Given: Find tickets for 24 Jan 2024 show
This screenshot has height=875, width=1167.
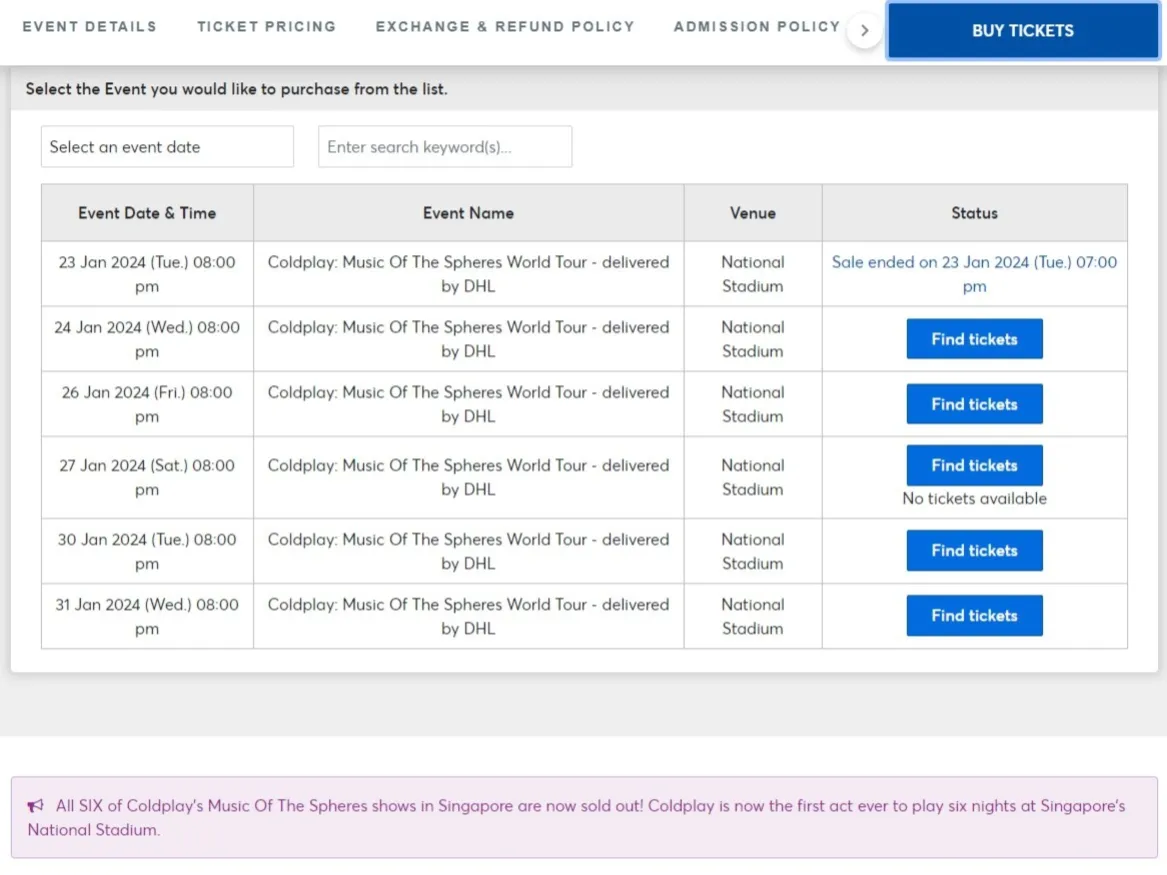Looking at the screenshot, I should (x=974, y=339).
